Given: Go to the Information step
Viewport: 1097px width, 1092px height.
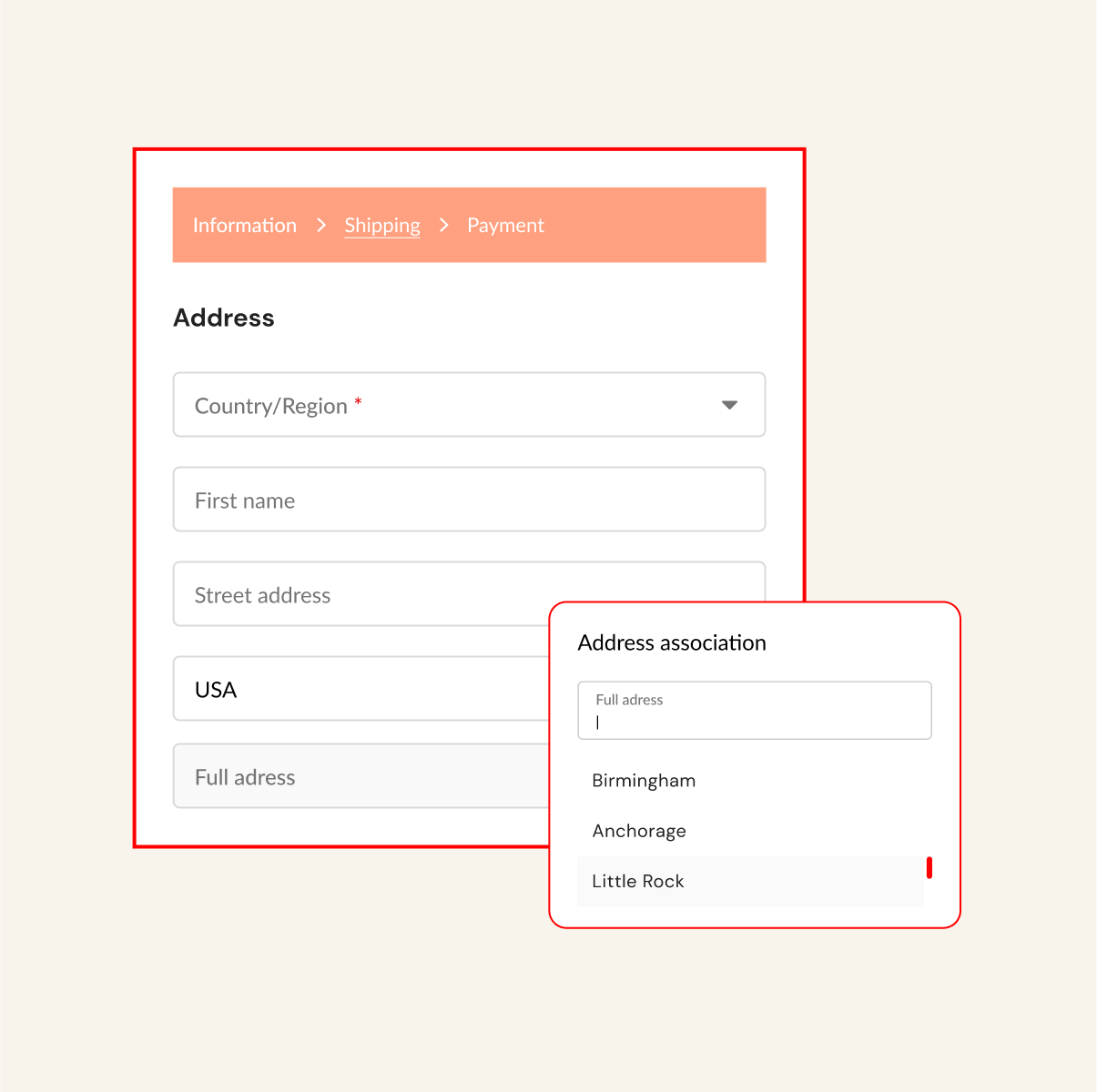Looking at the screenshot, I should pos(245,226).
